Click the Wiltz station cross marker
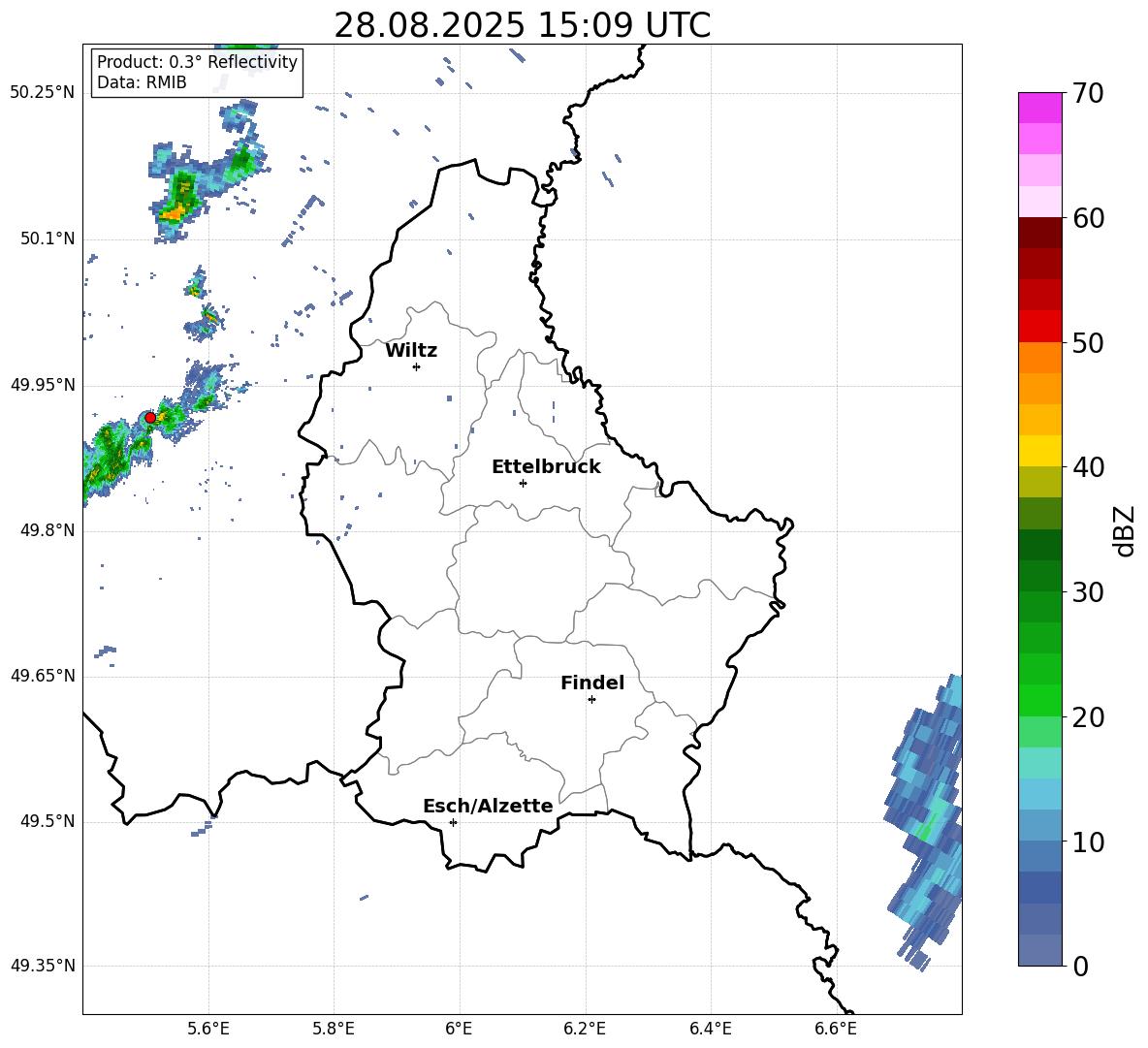This screenshot has width=1148, height=1048. pos(417,366)
